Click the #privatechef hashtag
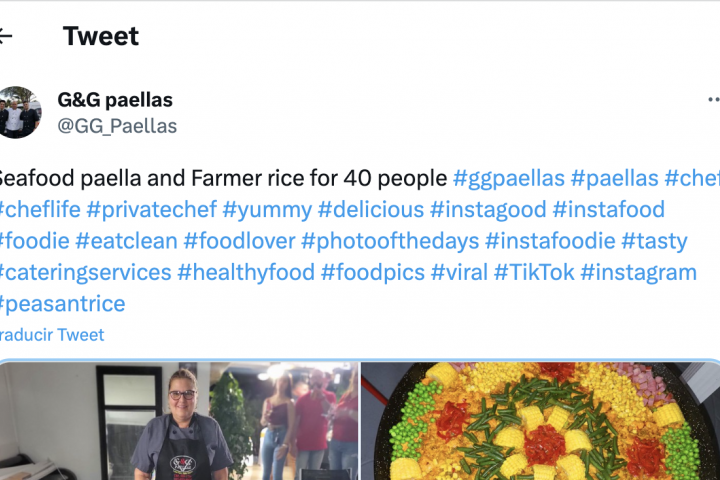 [x=151, y=210]
